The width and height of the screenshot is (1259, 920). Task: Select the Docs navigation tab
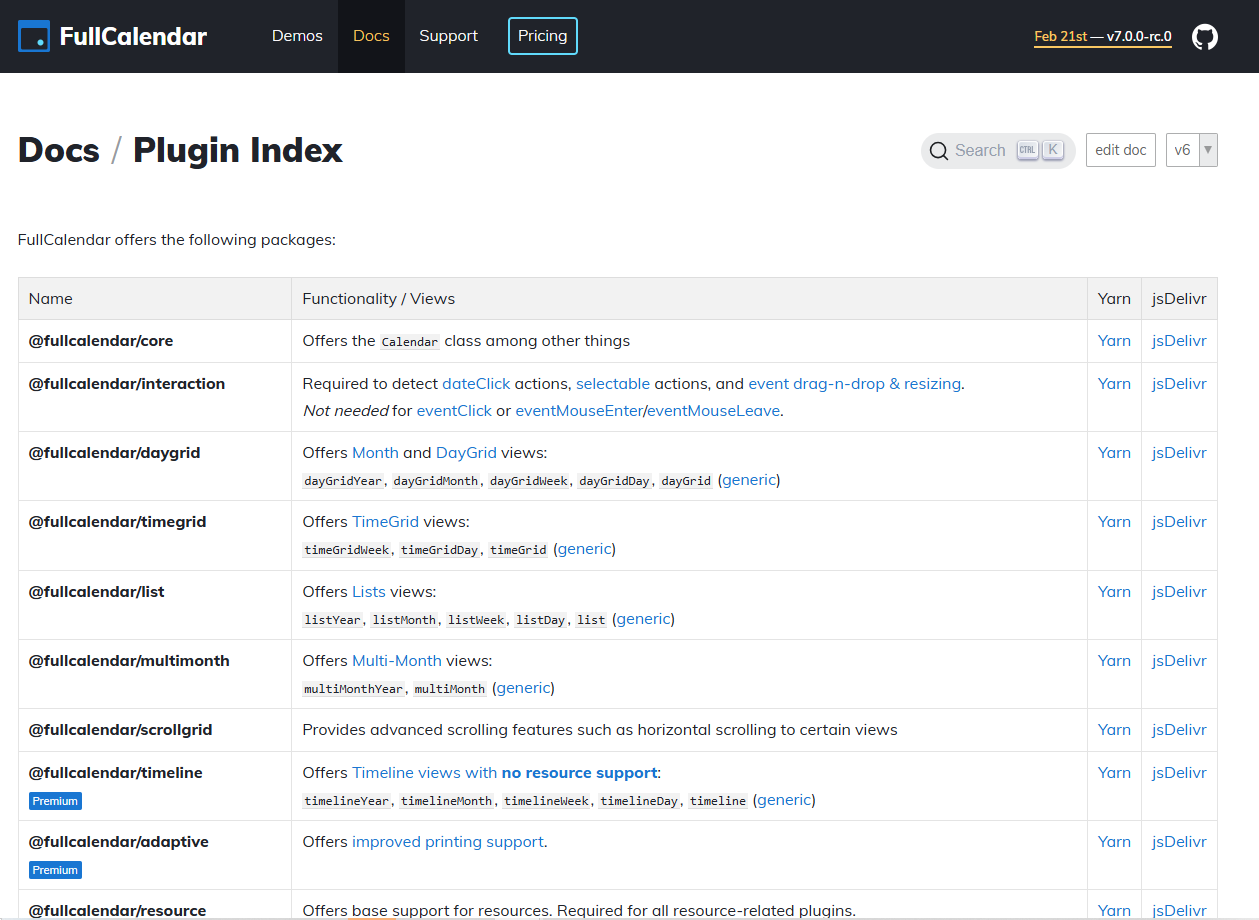371,36
